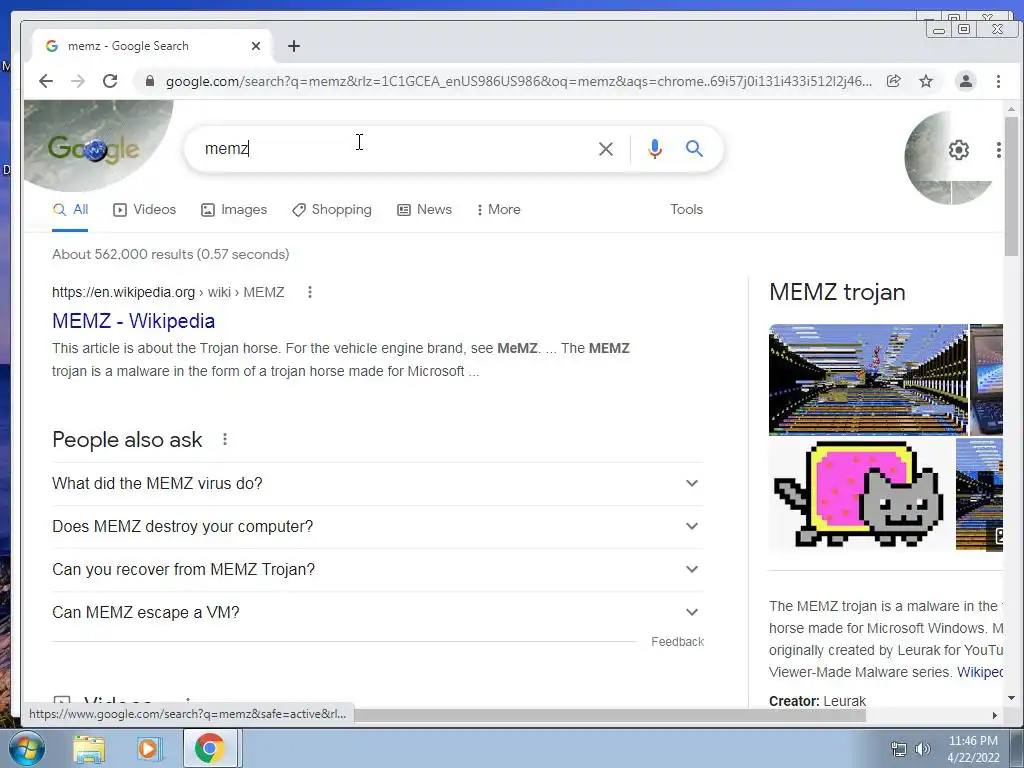Expand "Can MEMZ escape a VM?" question
The image size is (1024, 768).
[377, 613]
